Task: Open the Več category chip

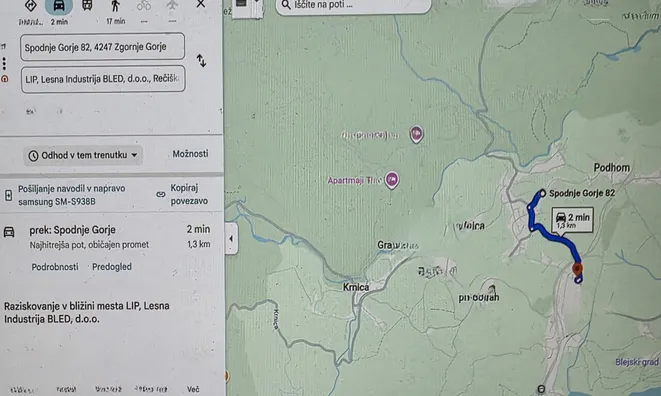Action: [x=193, y=389]
